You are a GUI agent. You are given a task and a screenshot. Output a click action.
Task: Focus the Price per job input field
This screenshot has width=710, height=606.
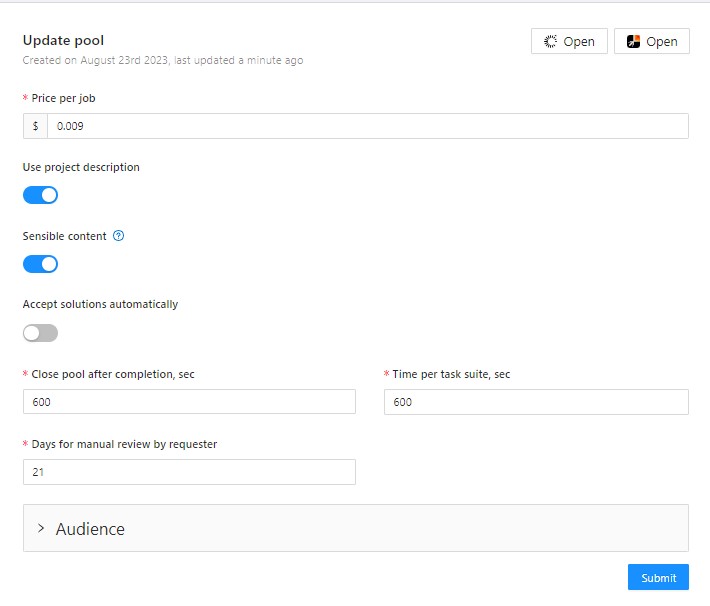coord(366,126)
